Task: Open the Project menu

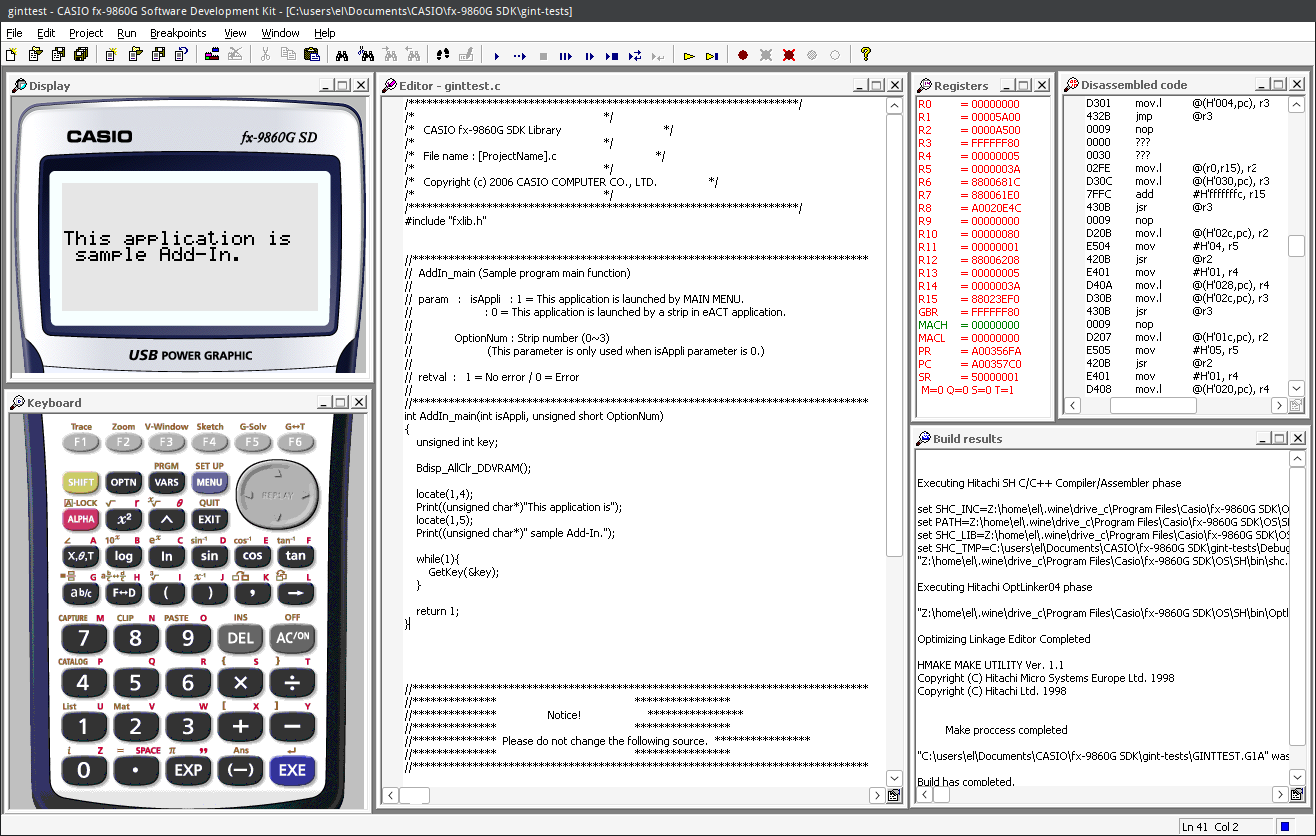Action: pos(86,33)
